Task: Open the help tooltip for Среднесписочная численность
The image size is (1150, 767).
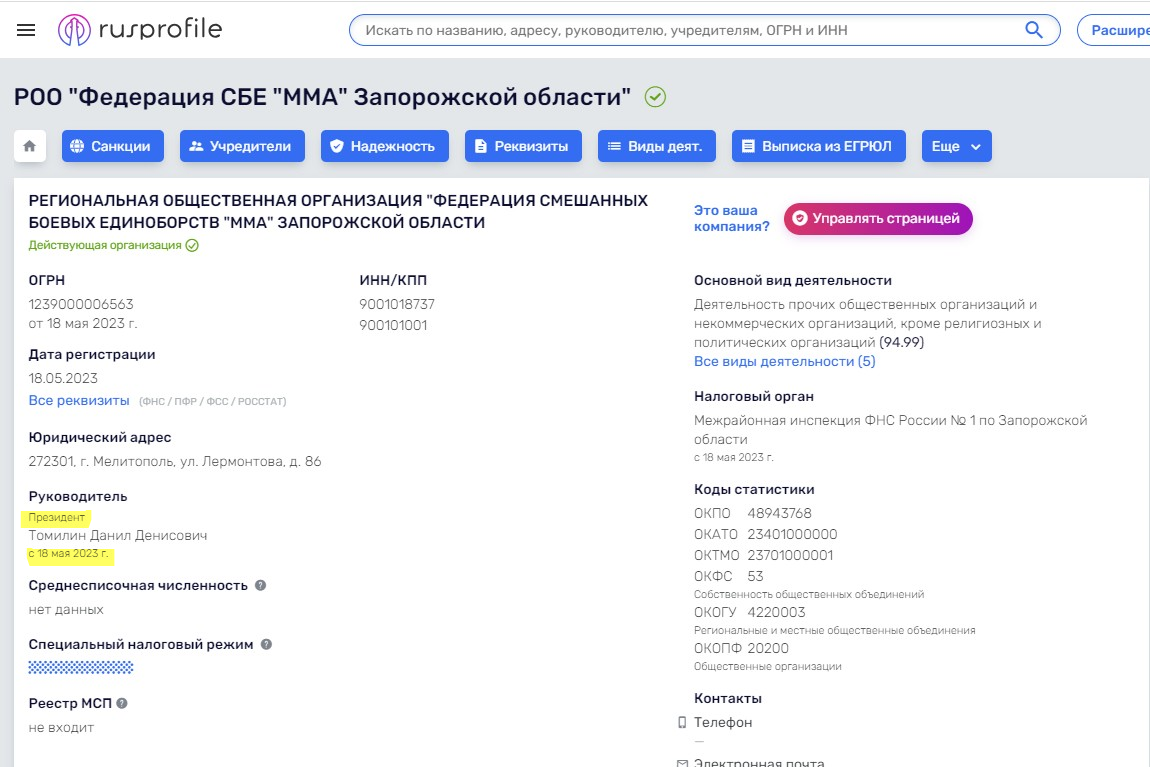Action: pyautogui.click(x=262, y=586)
